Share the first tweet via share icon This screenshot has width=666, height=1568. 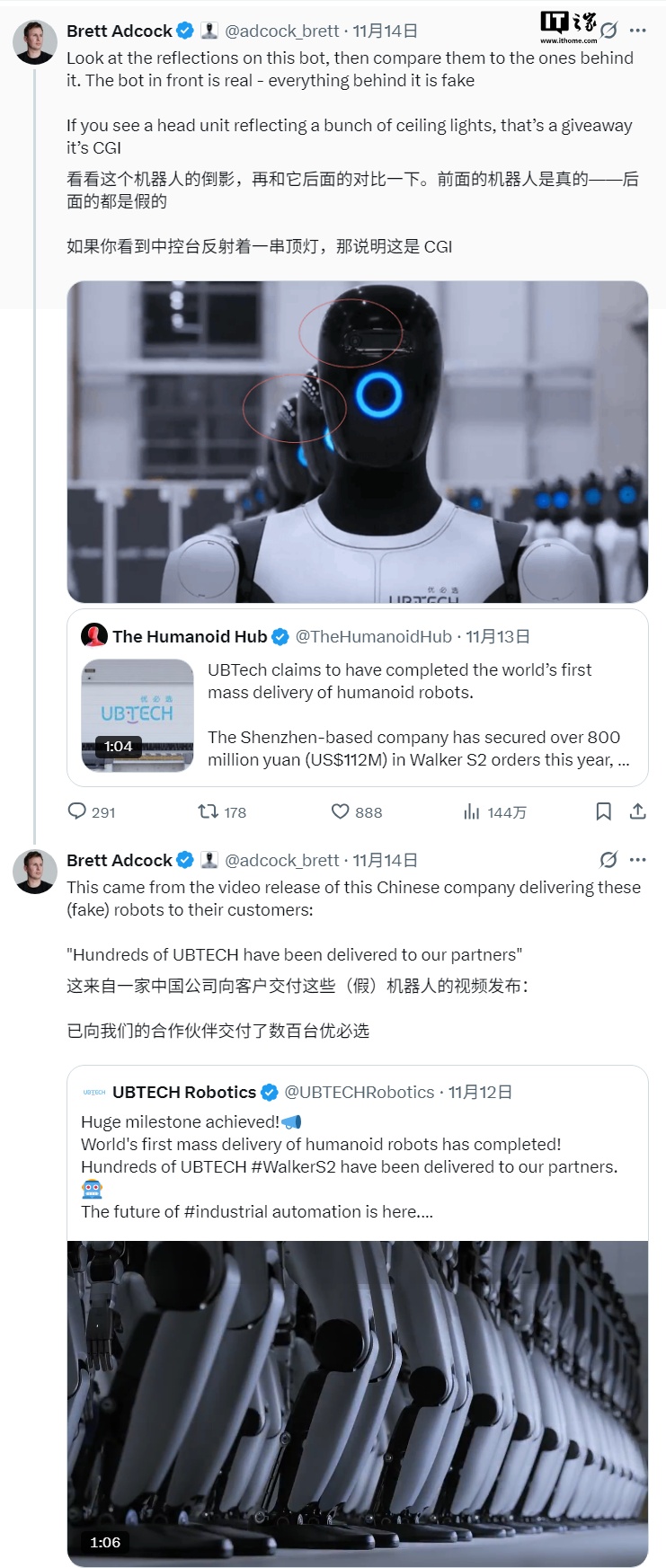pos(638,811)
